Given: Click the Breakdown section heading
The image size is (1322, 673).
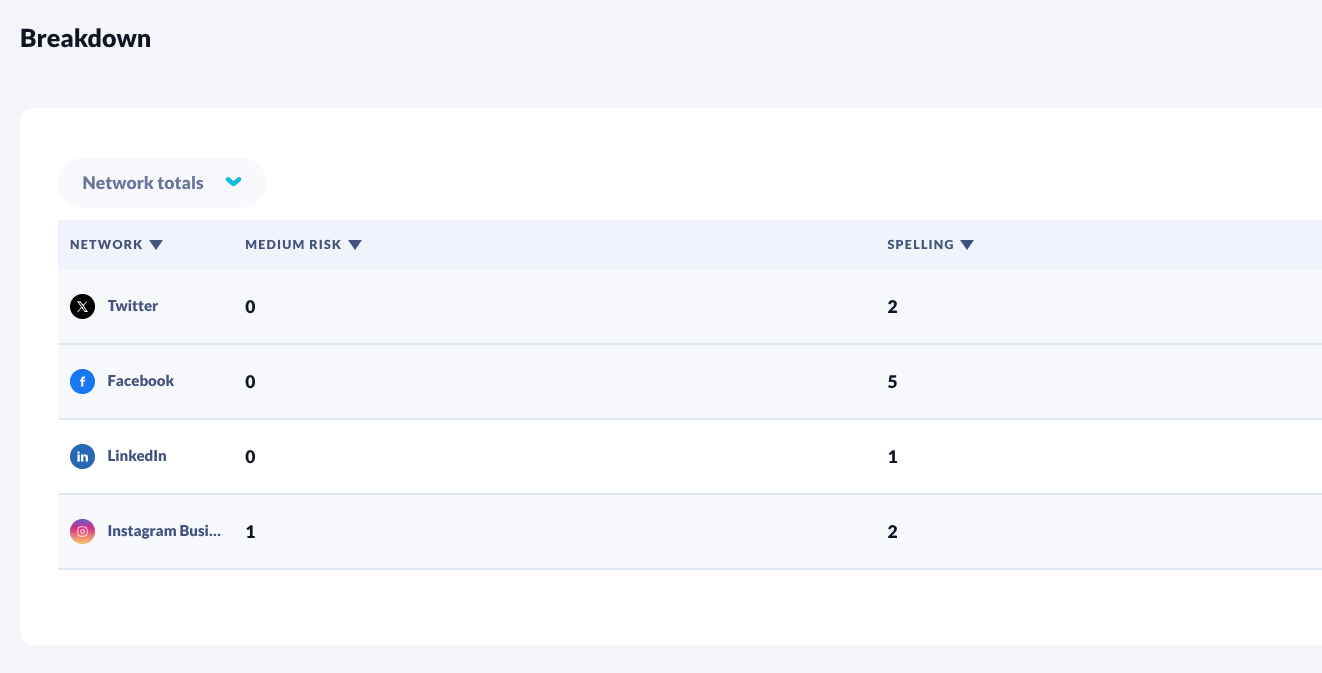Looking at the screenshot, I should click(85, 39).
